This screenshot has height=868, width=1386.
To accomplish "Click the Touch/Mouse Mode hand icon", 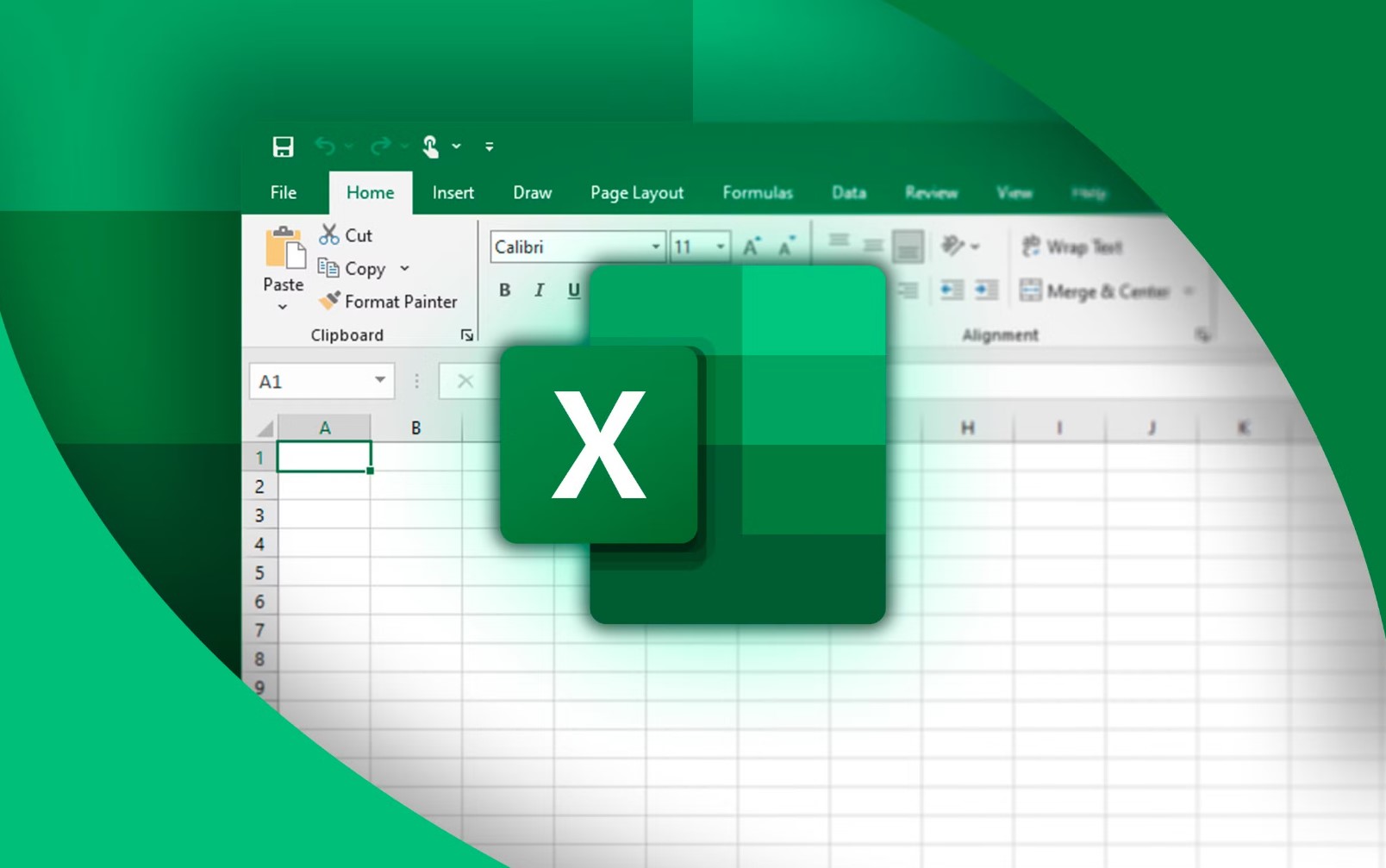I will click(x=431, y=147).
